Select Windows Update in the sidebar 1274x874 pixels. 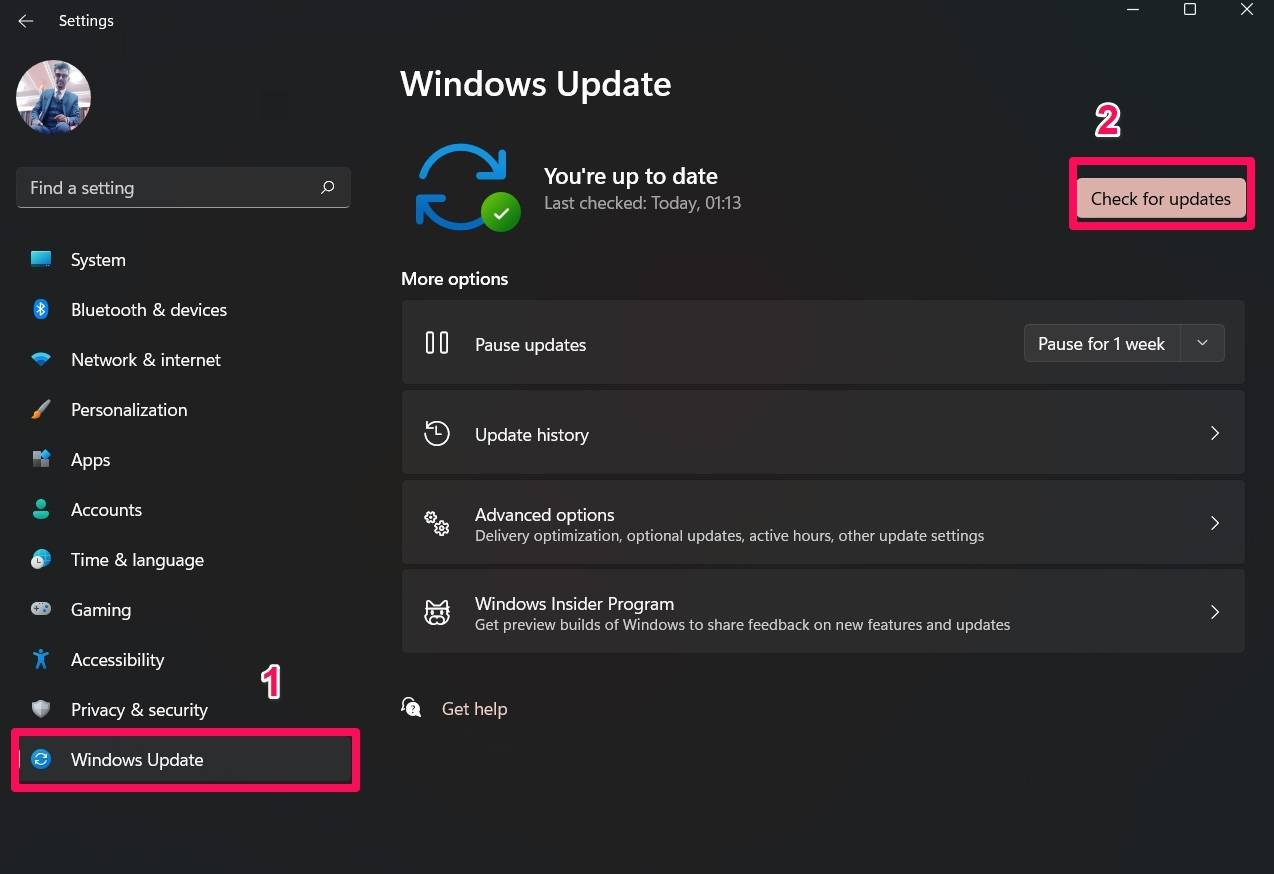[137, 760]
